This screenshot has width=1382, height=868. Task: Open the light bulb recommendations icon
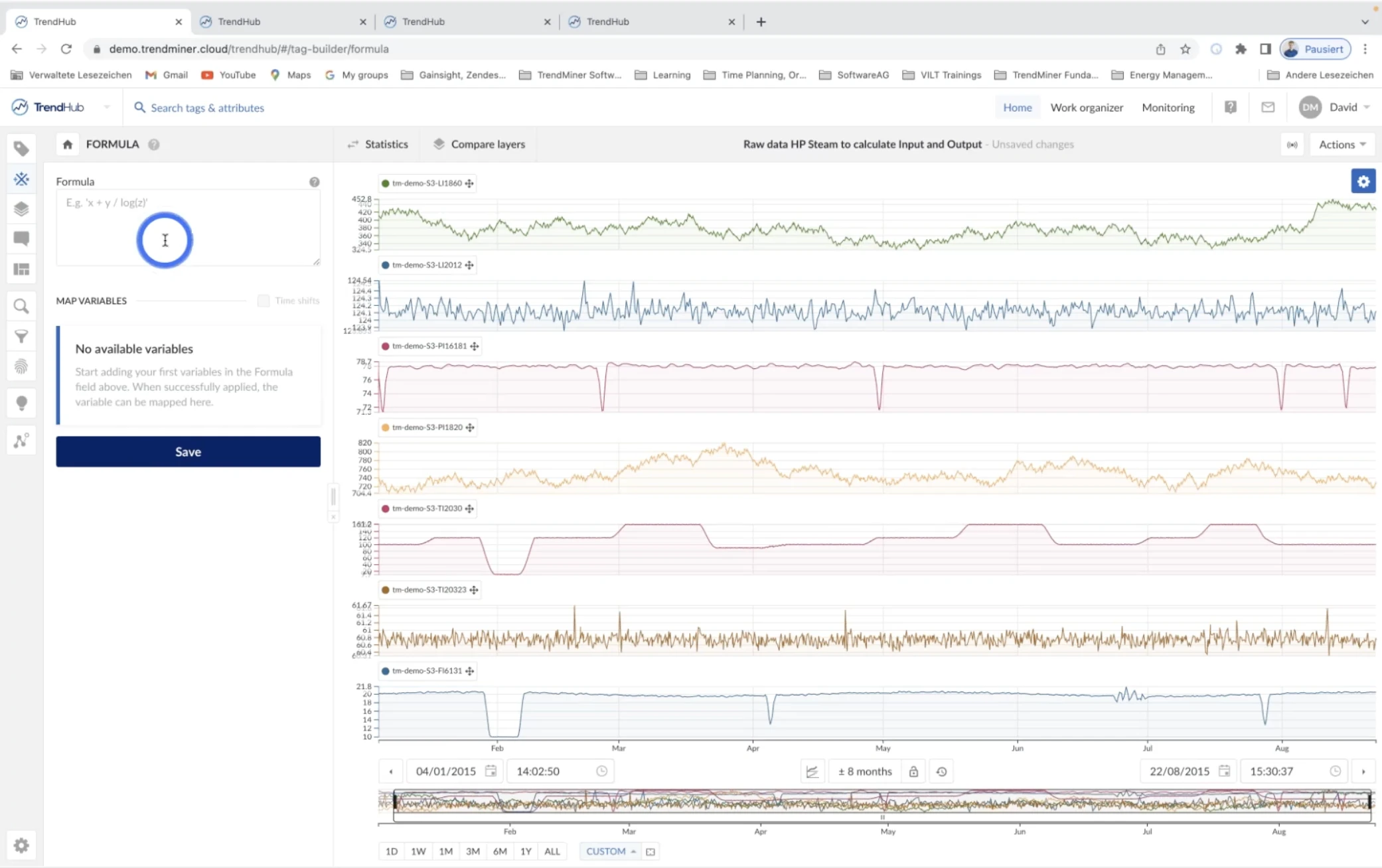21,403
